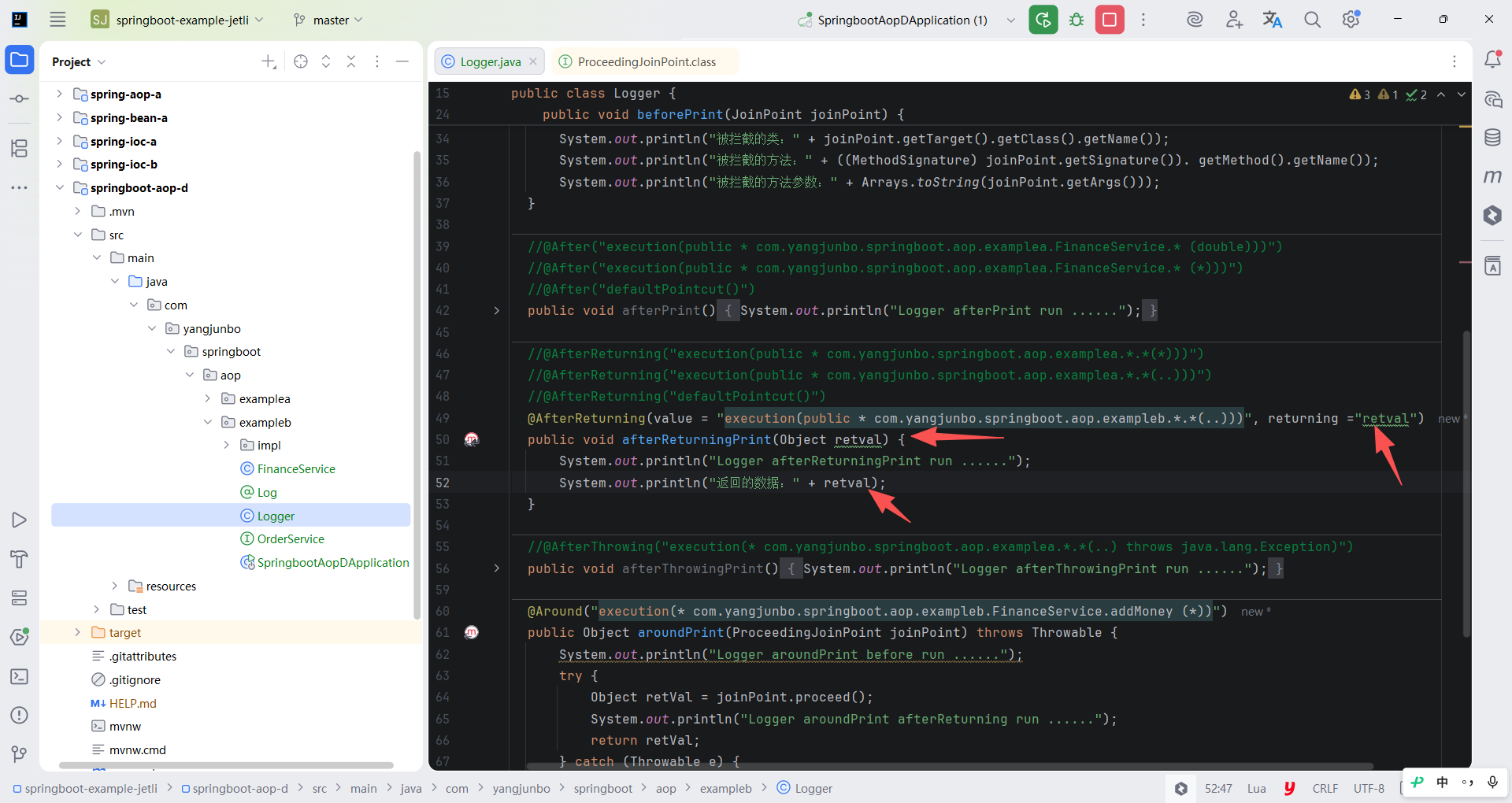The width and height of the screenshot is (1512, 803).
Task: Open the Commit tool window
Action: pos(20,99)
